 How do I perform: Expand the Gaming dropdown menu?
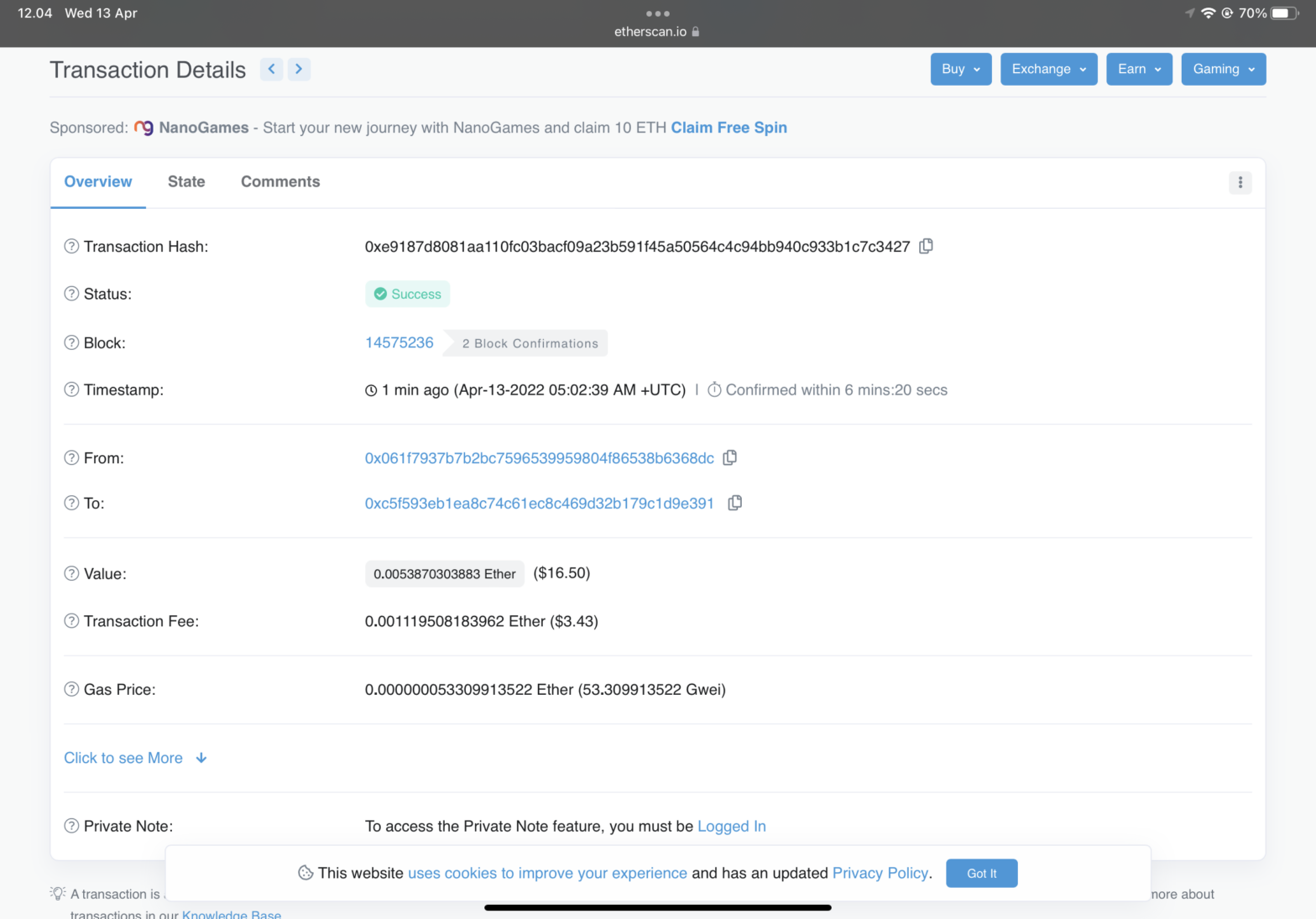click(x=1223, y=69)
